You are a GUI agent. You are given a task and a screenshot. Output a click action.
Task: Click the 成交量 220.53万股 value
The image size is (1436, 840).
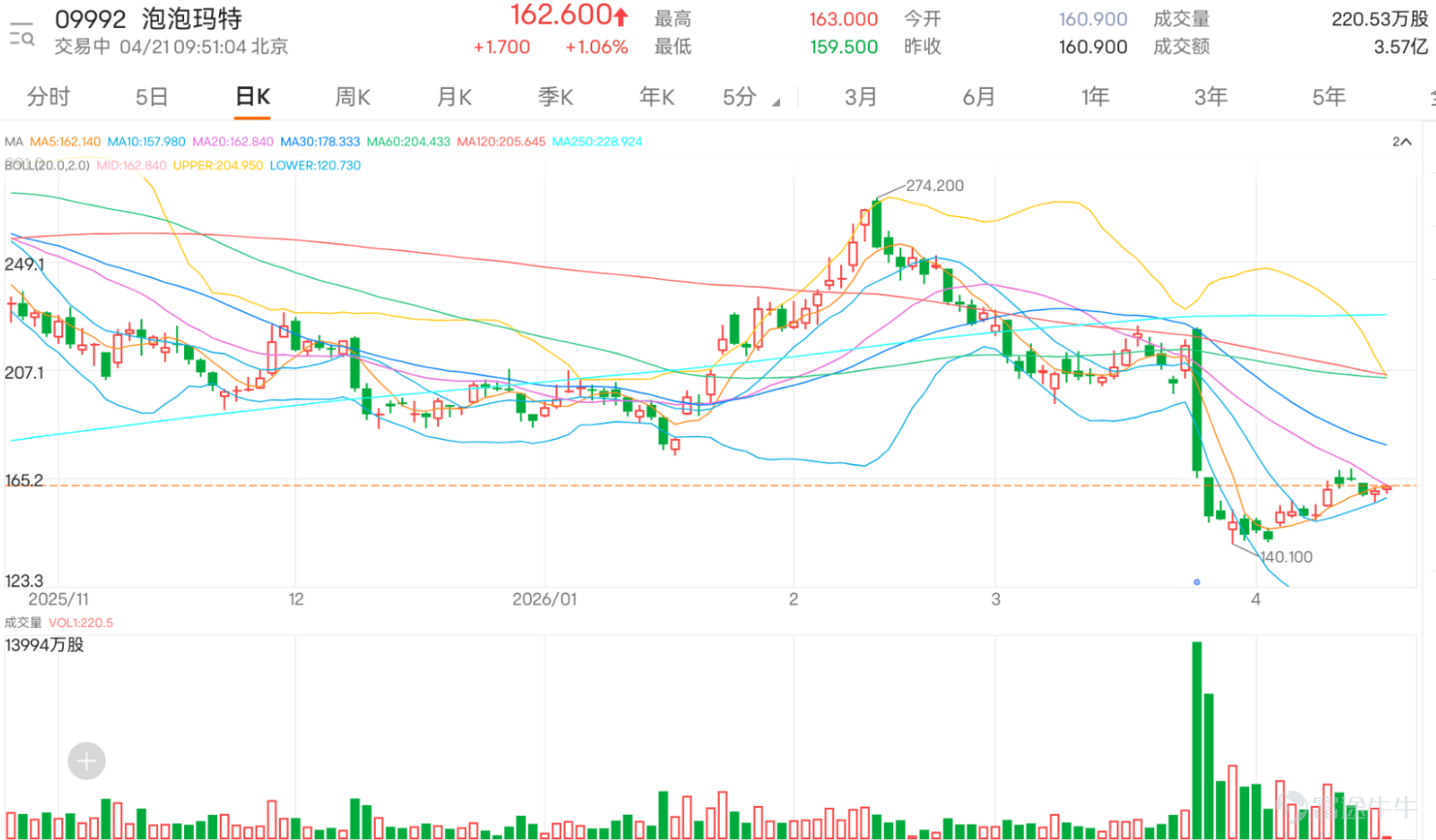[1379, 19]
